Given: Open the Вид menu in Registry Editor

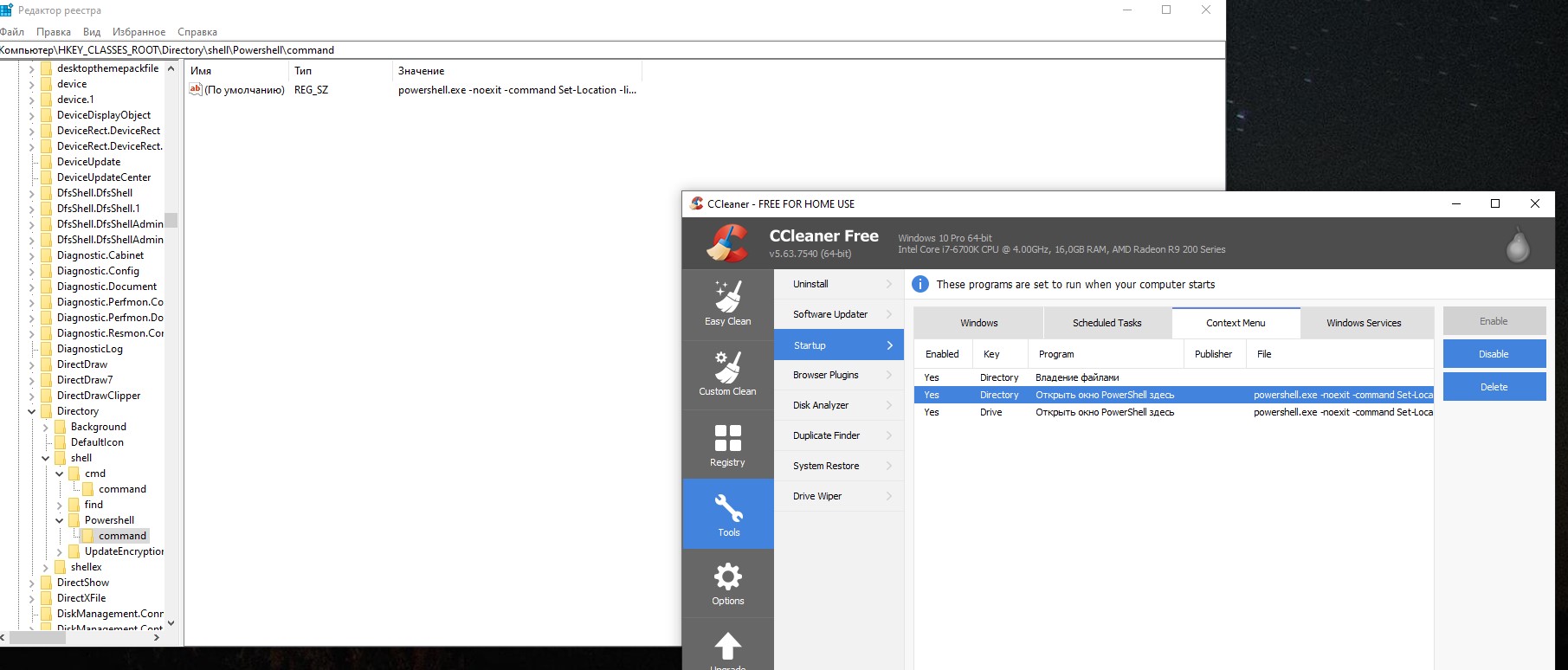Looking at the screenshot, I should coord(92,32).
